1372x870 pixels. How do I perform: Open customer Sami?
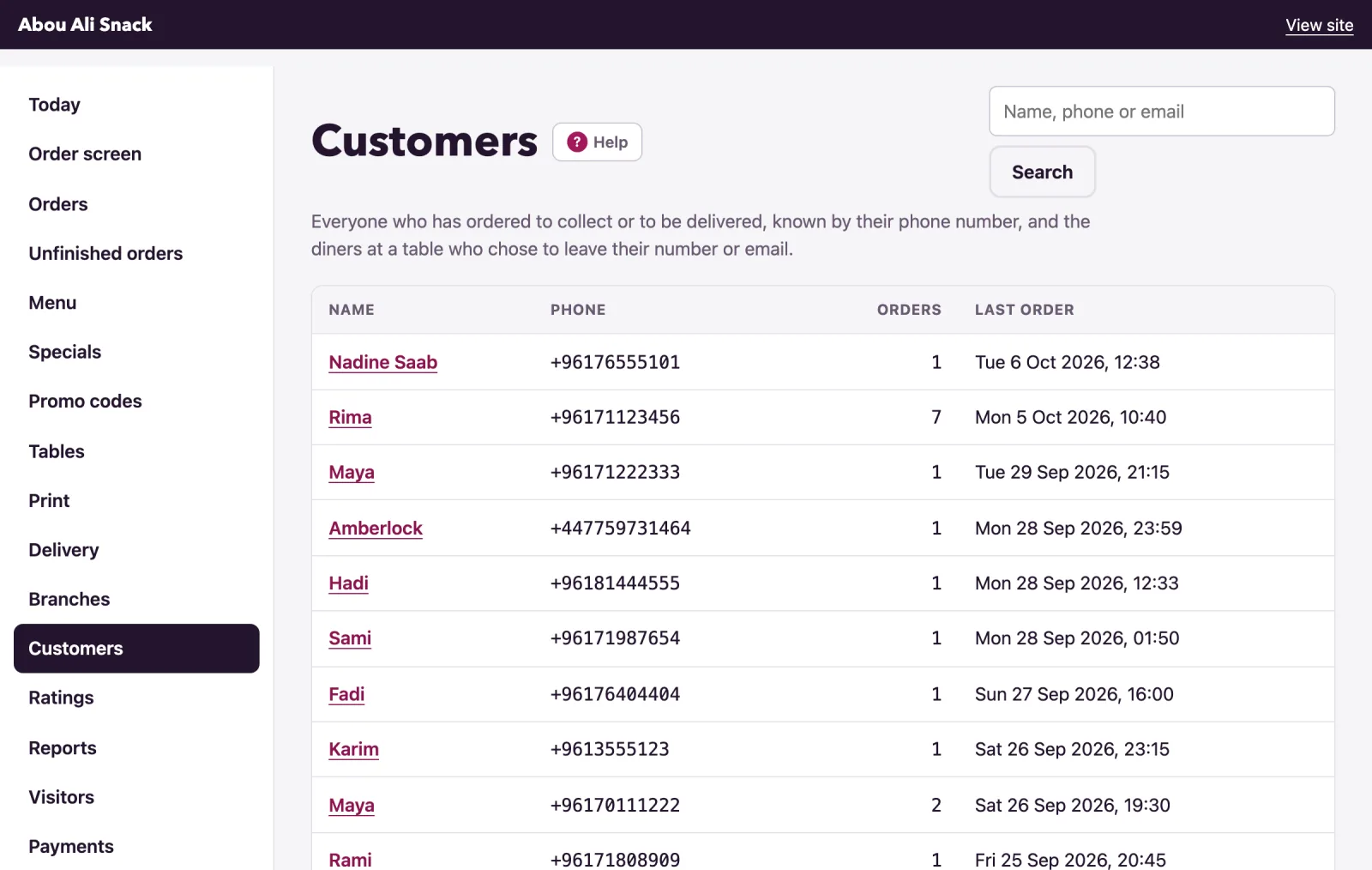[350, 638]
